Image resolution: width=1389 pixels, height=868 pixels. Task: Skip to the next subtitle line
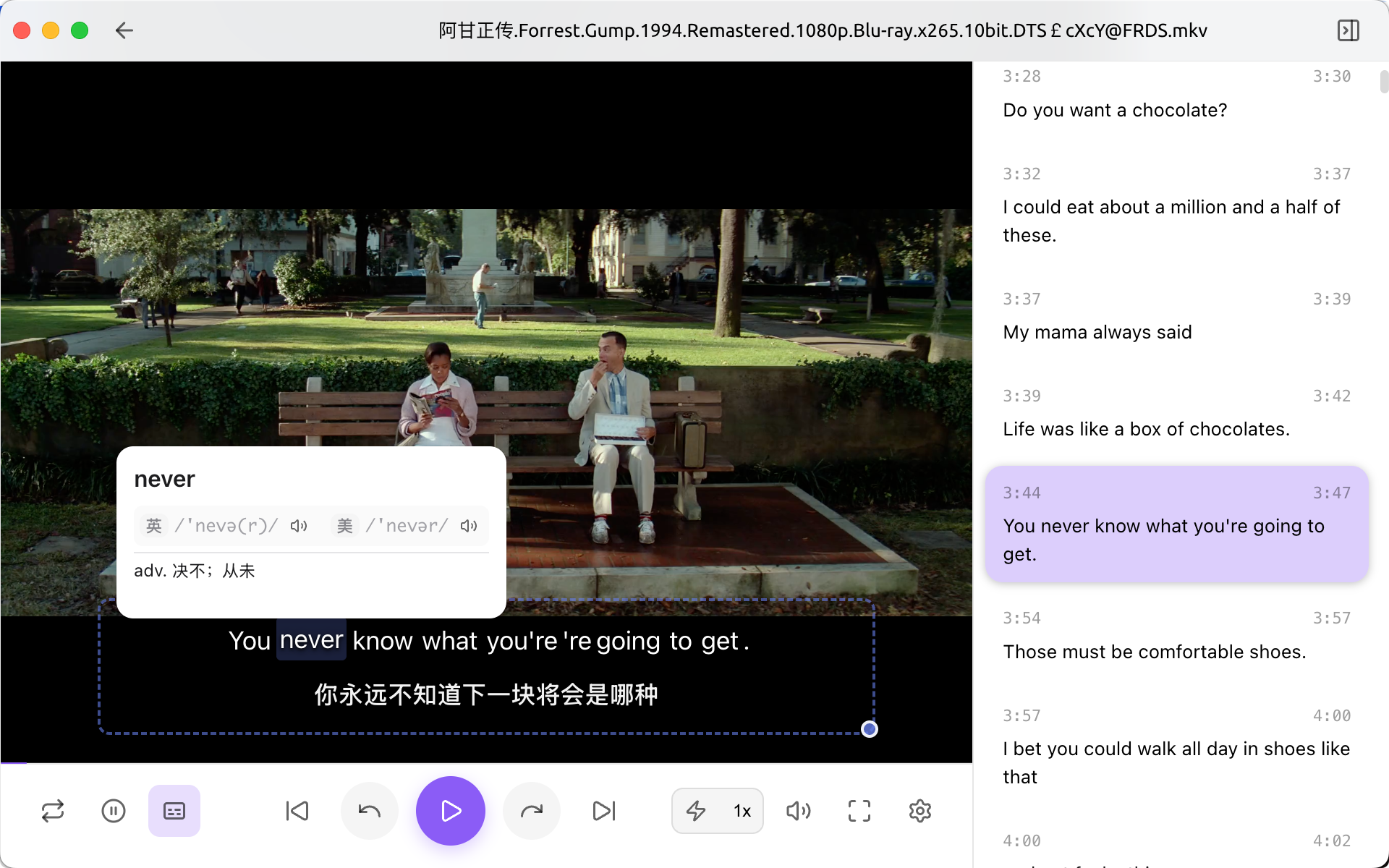click(604, 811)
